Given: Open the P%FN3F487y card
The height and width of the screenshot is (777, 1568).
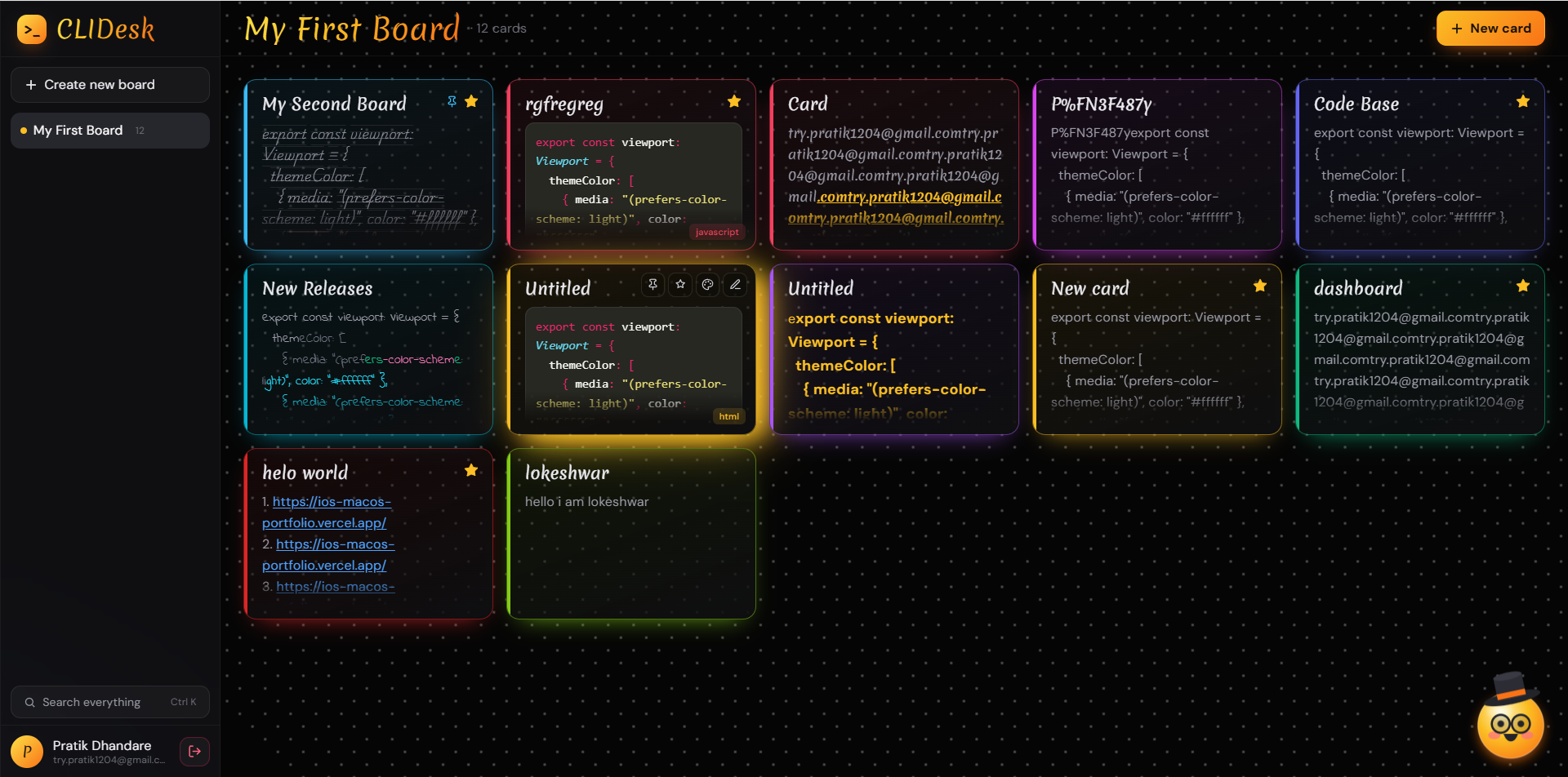Looking at the screenshot, I should (x=1157, y=165).
